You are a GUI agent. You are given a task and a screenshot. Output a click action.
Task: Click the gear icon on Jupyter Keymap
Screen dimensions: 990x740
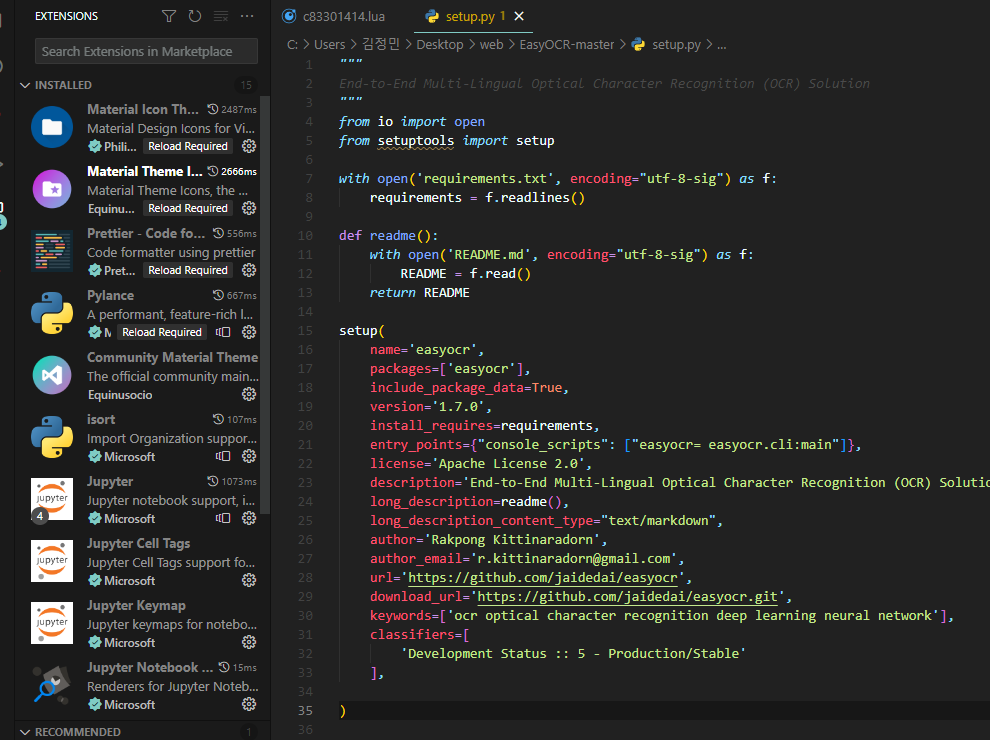coord(249,642)
